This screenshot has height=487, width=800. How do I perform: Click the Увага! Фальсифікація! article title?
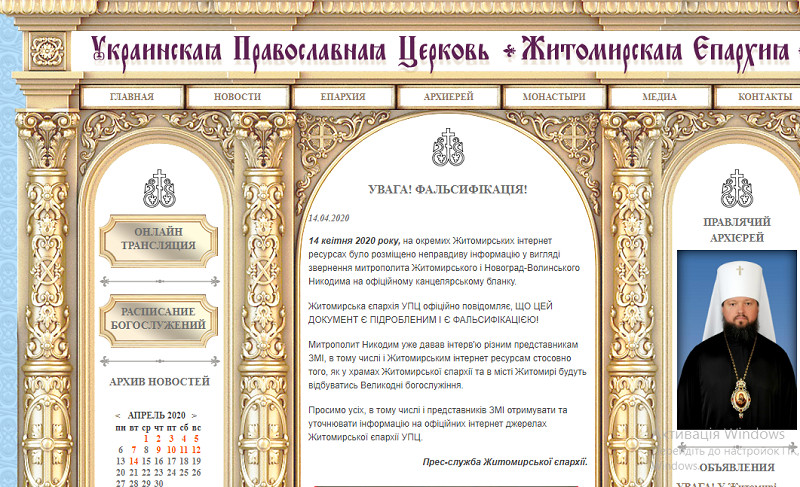447,189
